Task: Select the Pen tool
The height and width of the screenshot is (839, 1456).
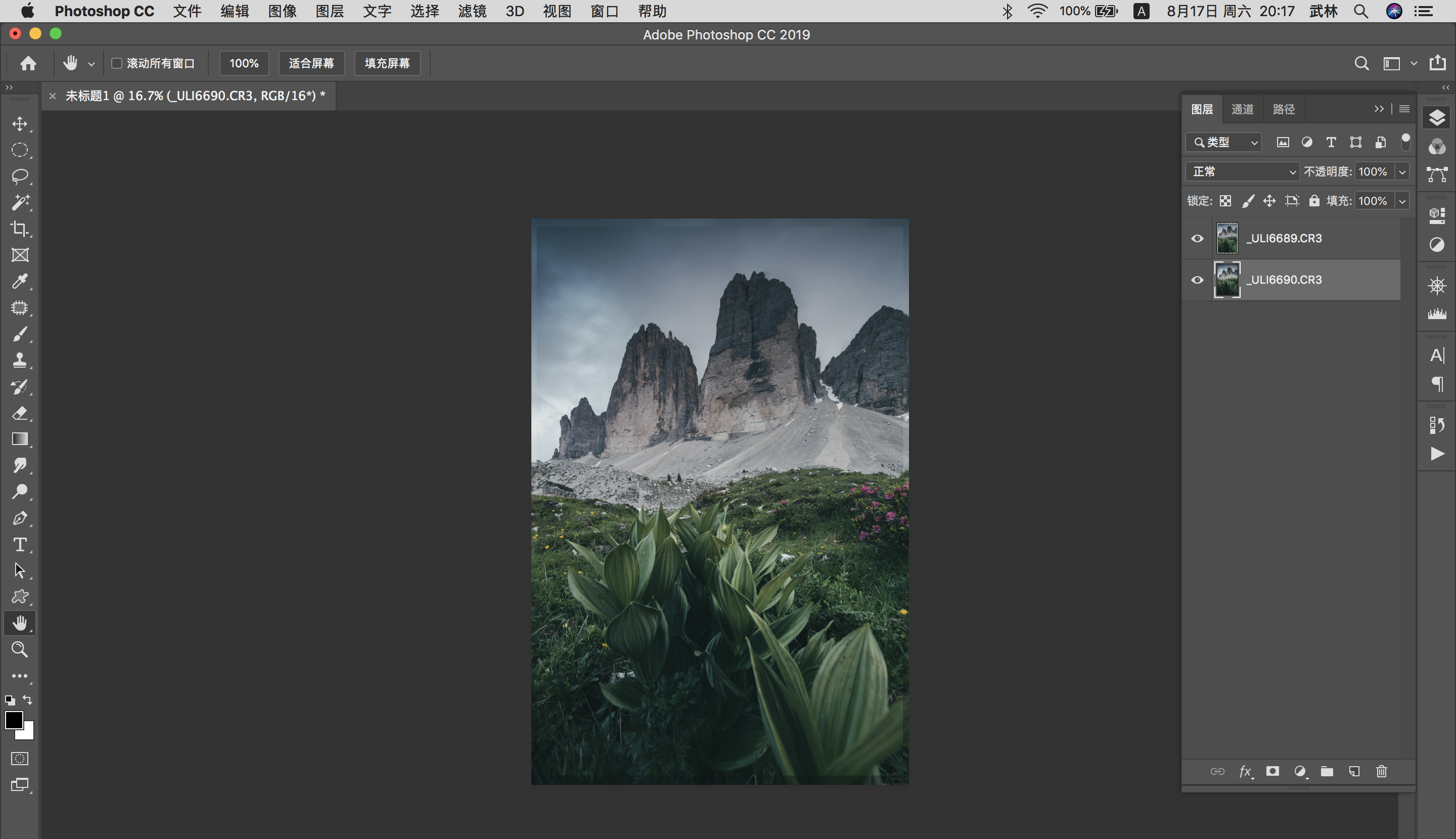Action: [x=20, y=518]
